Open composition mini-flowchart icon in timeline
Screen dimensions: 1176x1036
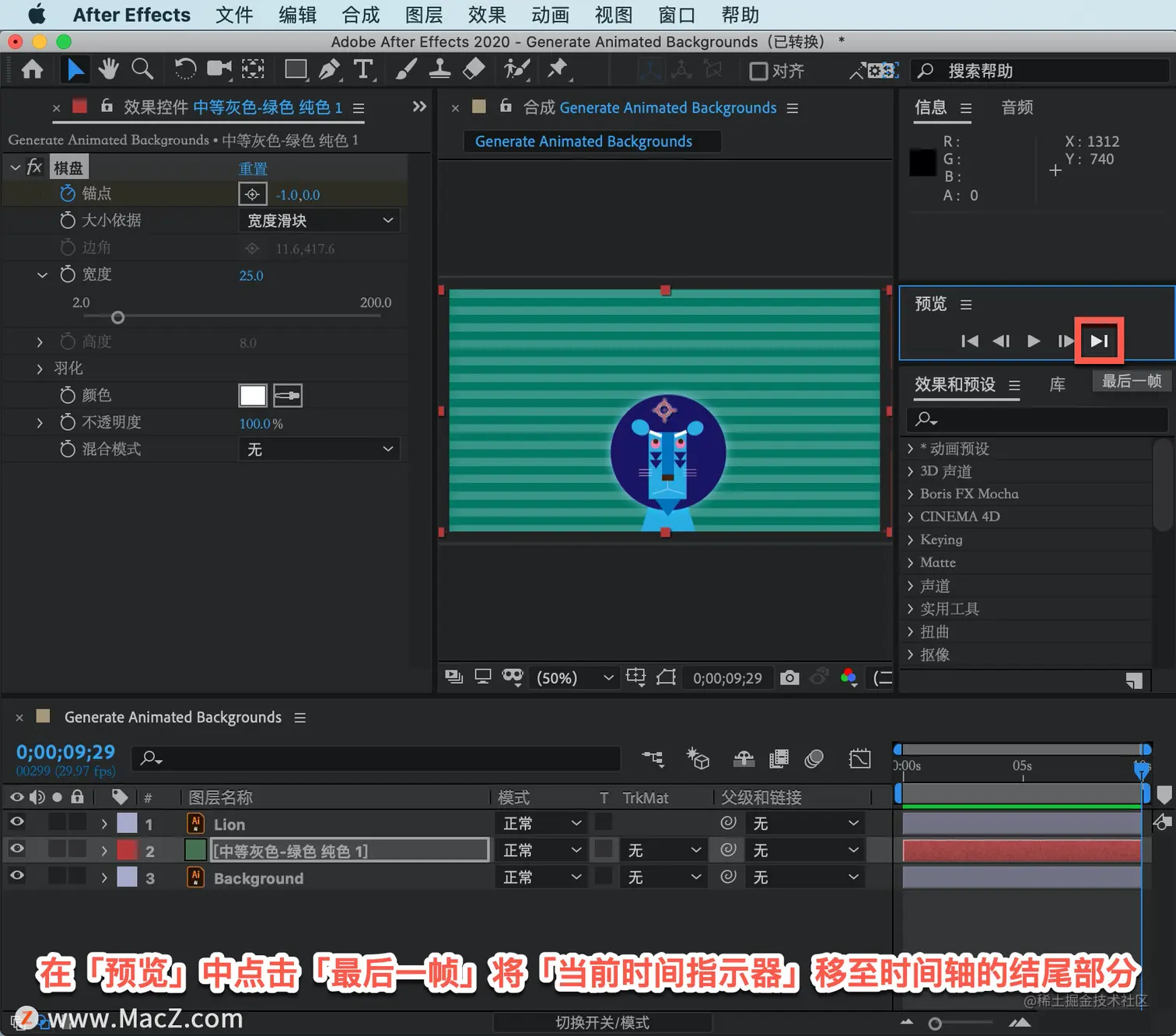[x=653, y=758]
